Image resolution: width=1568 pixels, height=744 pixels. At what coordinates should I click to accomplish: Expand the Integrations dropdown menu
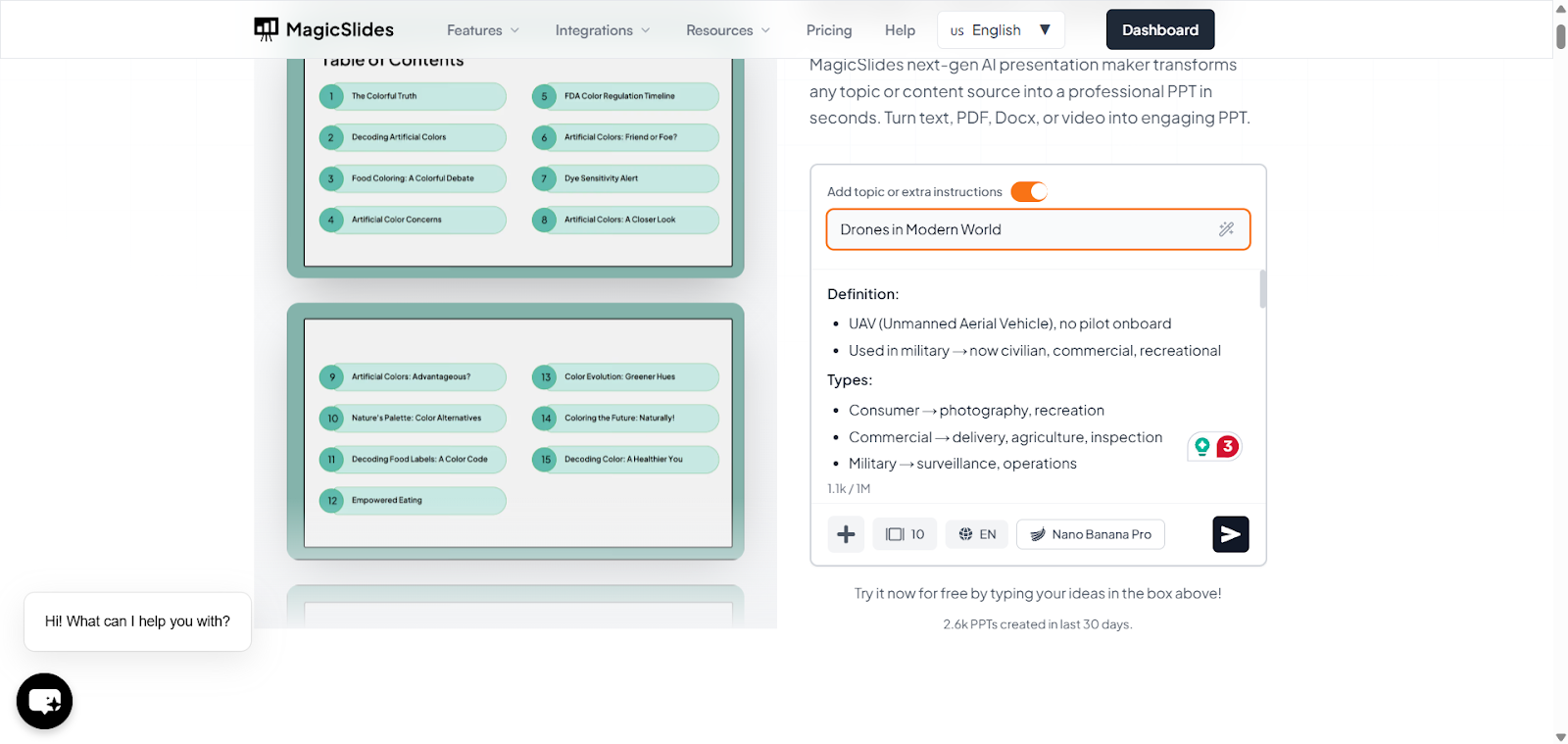click(603, 30)
